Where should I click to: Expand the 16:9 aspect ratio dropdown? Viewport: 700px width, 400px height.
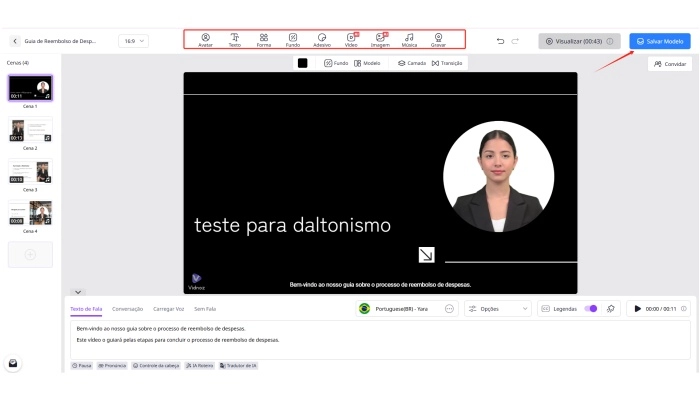pos(133,41)
